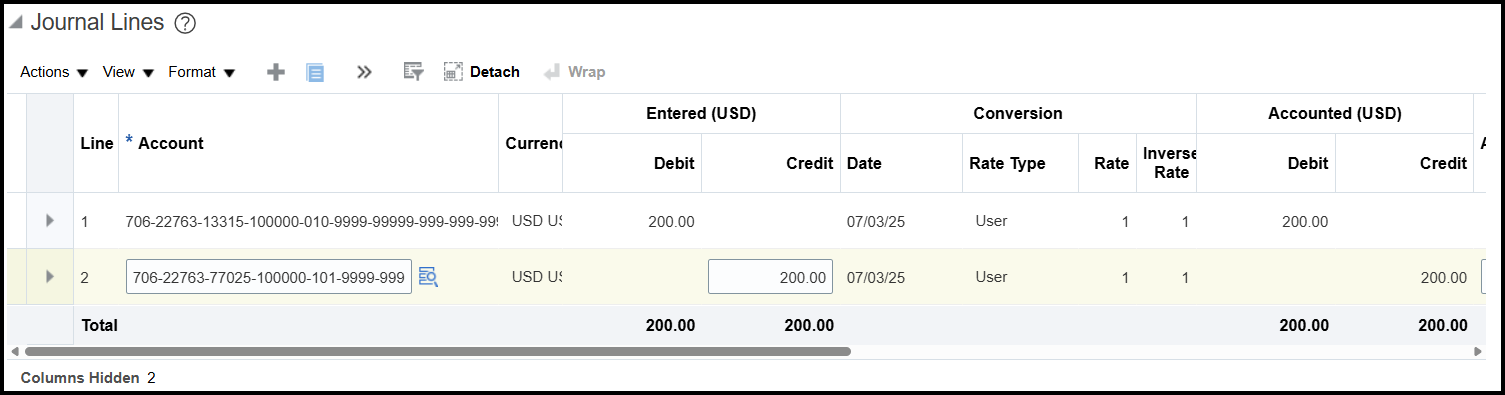Open the View menu
This screenshot has width=1505, height=395.
click(128, 72)
